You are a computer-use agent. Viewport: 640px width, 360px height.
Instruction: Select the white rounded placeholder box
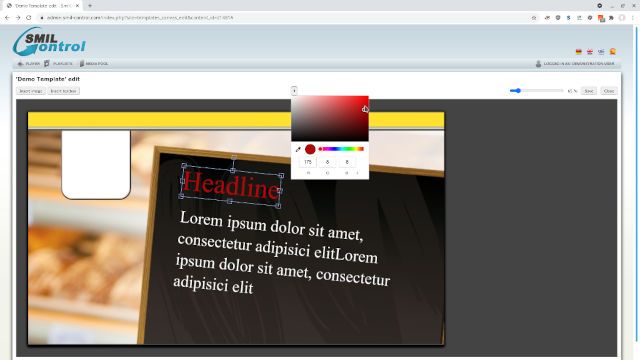(96, 164)
